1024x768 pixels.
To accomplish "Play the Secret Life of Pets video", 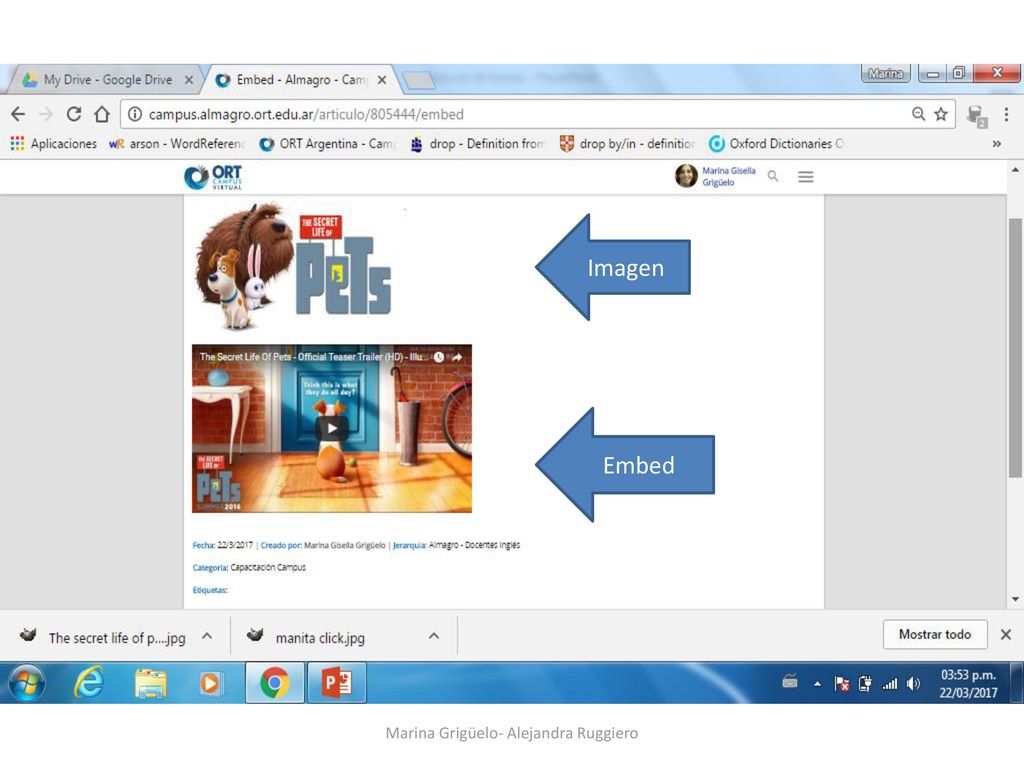I will tap(332, 428).
